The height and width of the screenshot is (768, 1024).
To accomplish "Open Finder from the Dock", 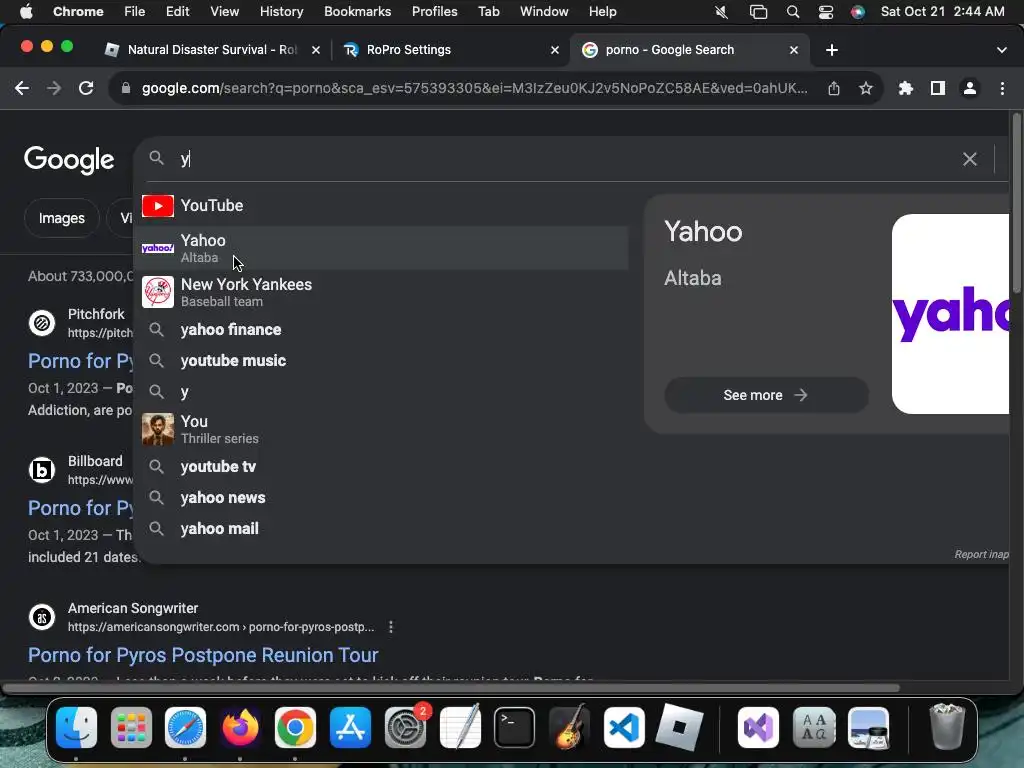I will [x=76, y=728].
